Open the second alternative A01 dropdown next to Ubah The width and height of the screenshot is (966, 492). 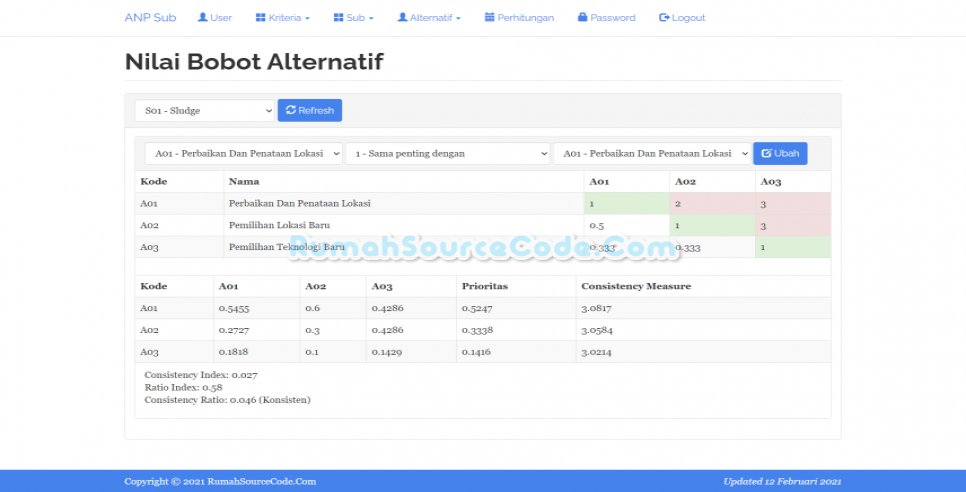pyautogui.click(x=652, y=153)
